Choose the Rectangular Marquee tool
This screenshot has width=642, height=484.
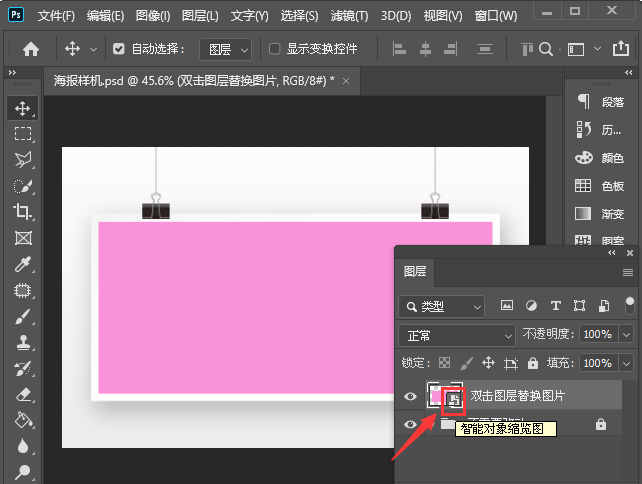point(22,133)
